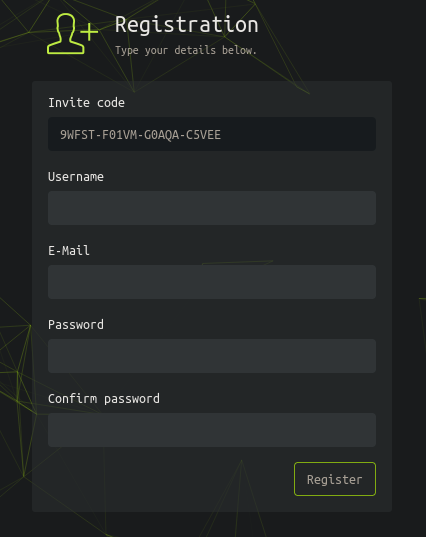Click the Password label text

pos(76,325)
